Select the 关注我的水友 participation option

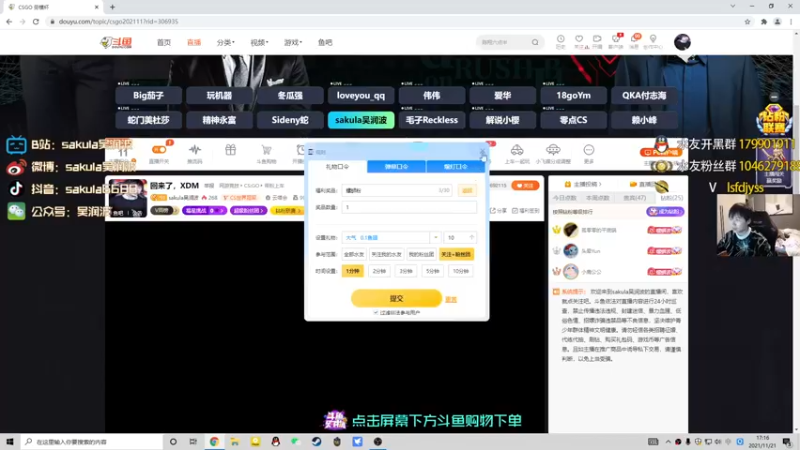386,254
